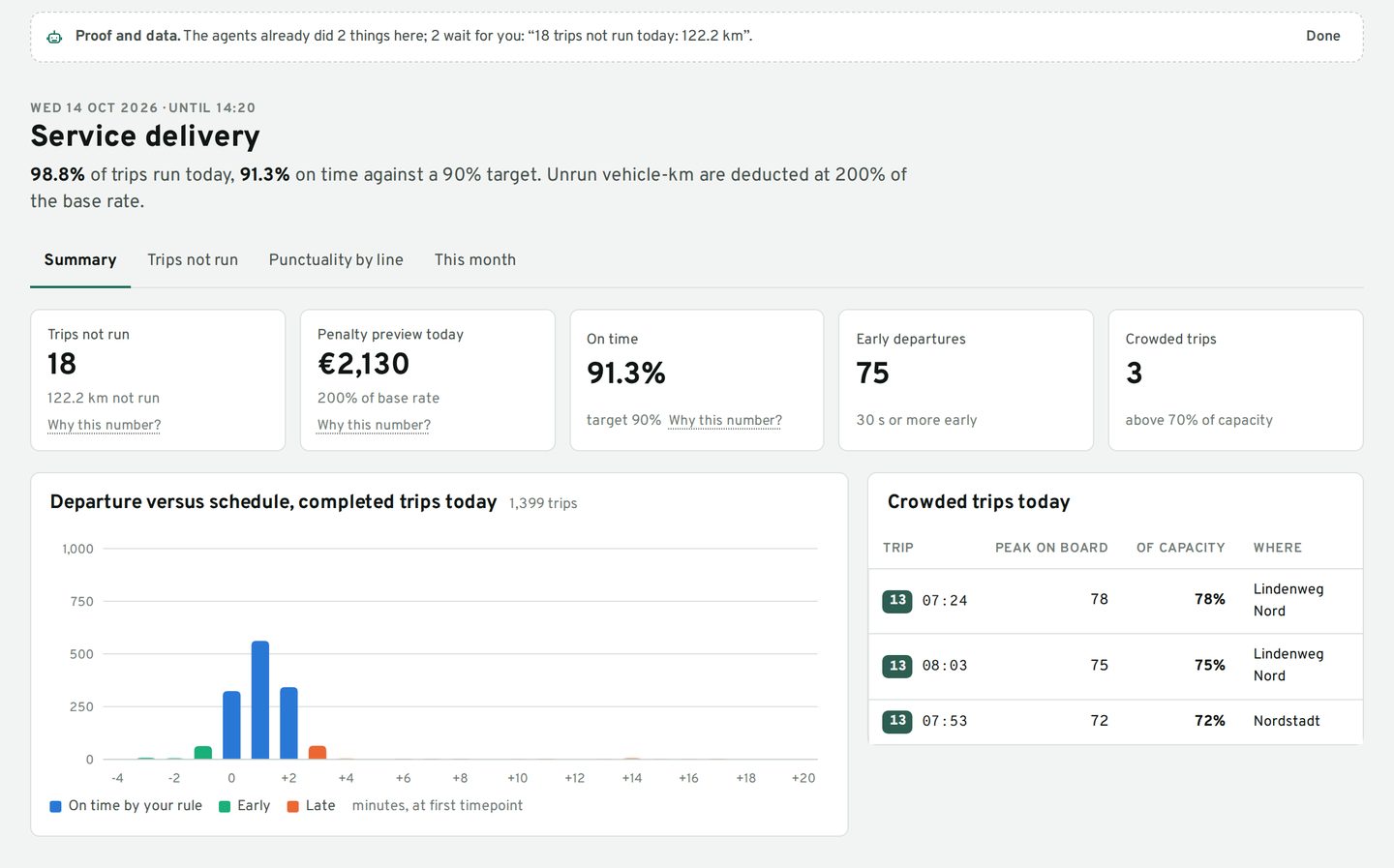The width and height of the screenshot is (1394, 868).
Task: Click the Early departures value 75
Action: click(873, 374)
